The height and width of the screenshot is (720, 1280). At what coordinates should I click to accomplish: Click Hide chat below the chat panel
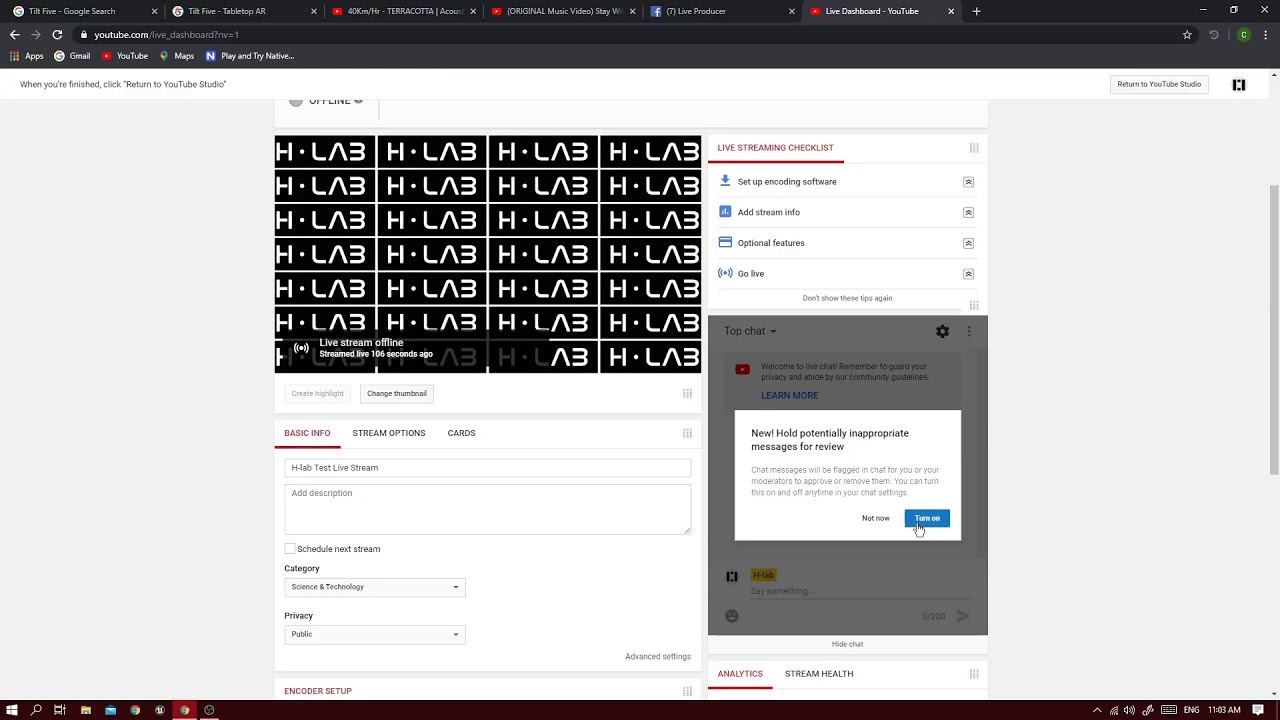click(847, 644)
